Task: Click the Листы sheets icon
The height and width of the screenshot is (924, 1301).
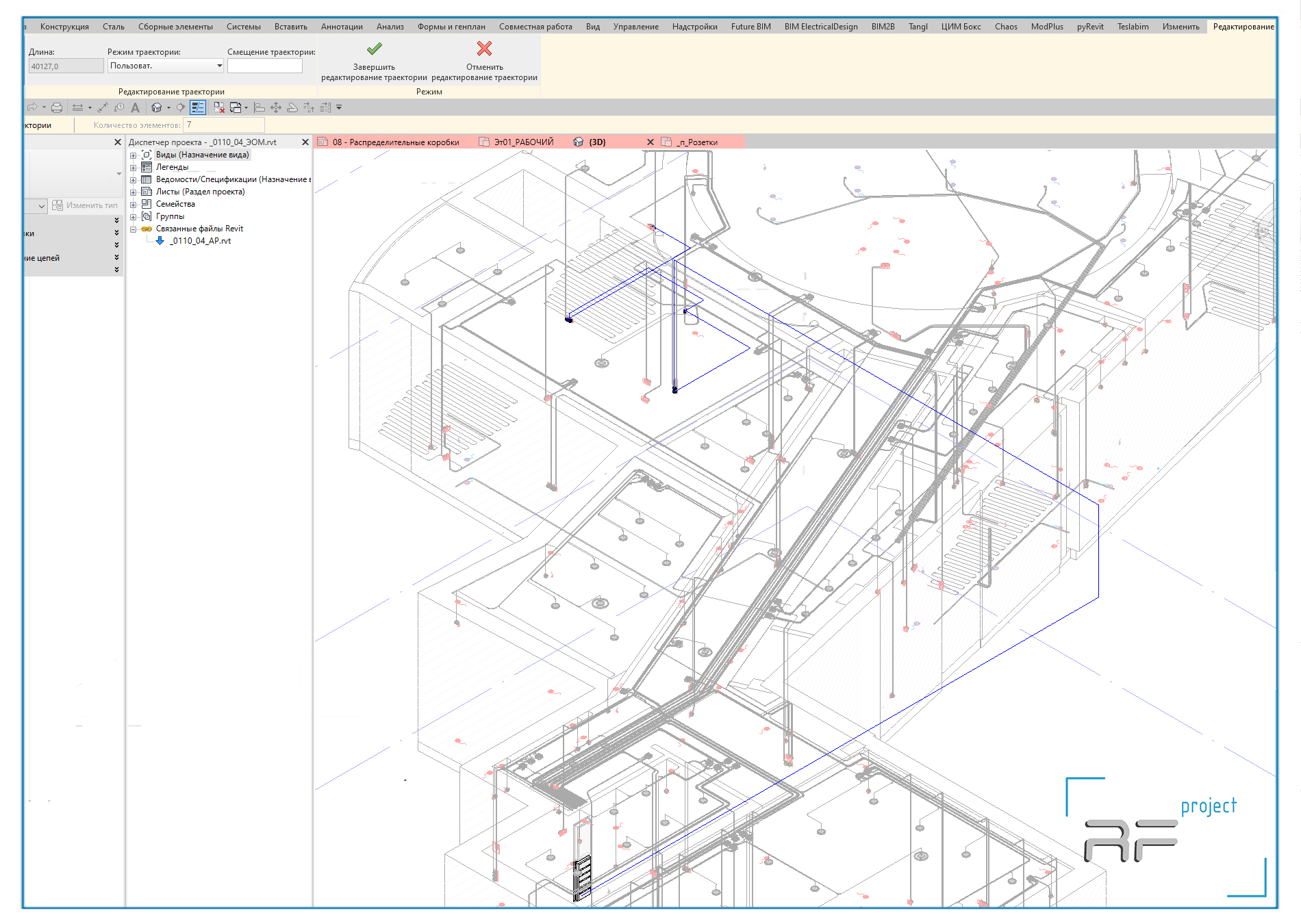Action: point(147,192)
